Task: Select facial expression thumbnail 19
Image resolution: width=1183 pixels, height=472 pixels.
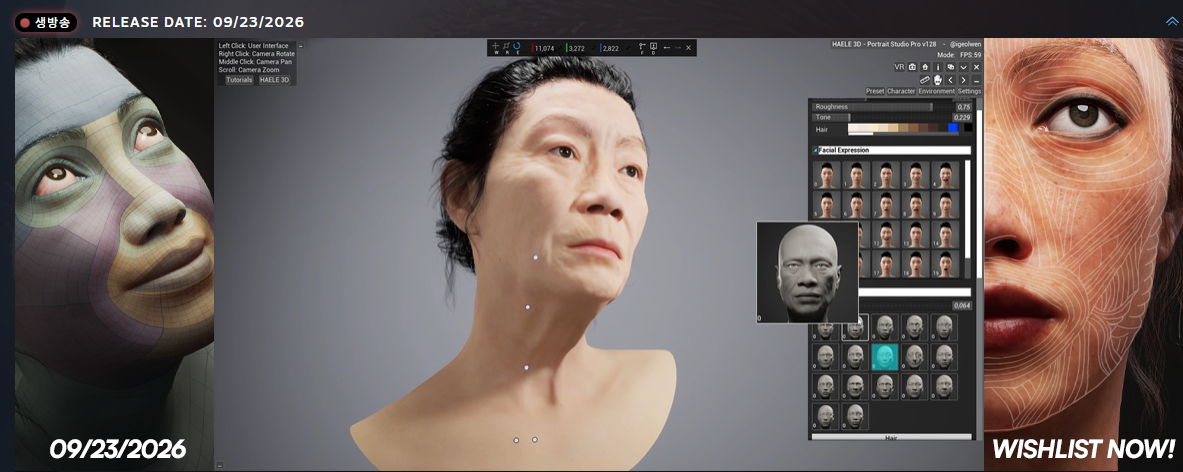Action: tap(945, 264)
